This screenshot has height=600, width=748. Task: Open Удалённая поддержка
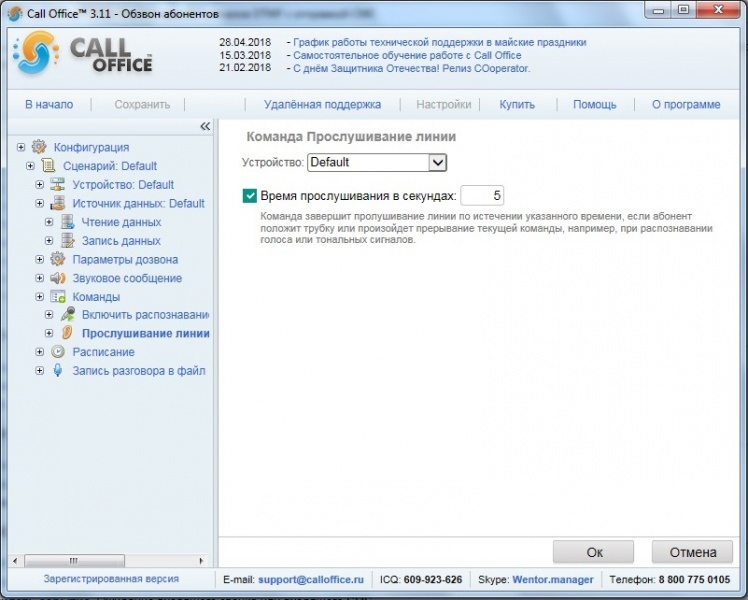(322, 104)
